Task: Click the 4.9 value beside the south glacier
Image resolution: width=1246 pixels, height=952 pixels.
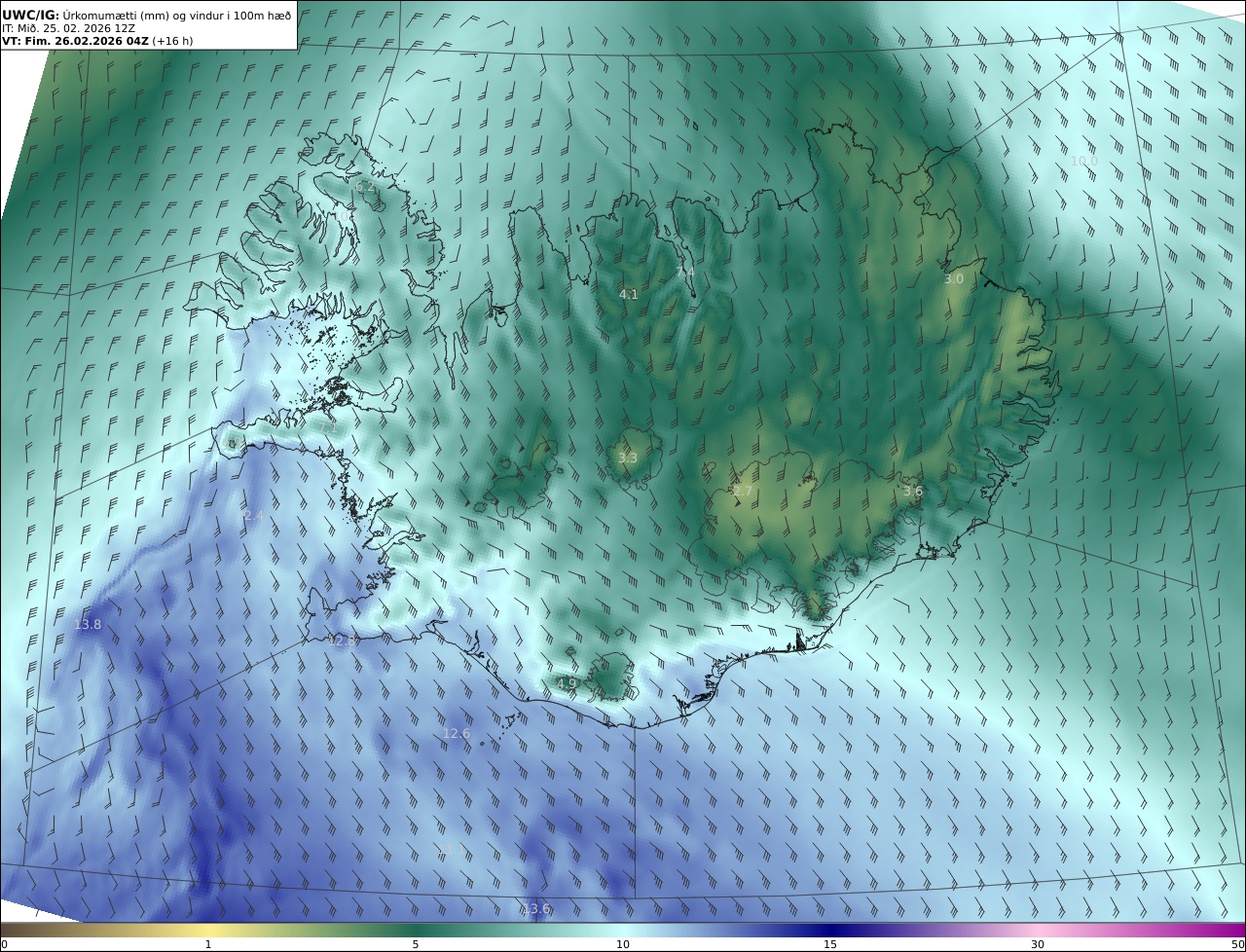Action: tap(567, 684)
